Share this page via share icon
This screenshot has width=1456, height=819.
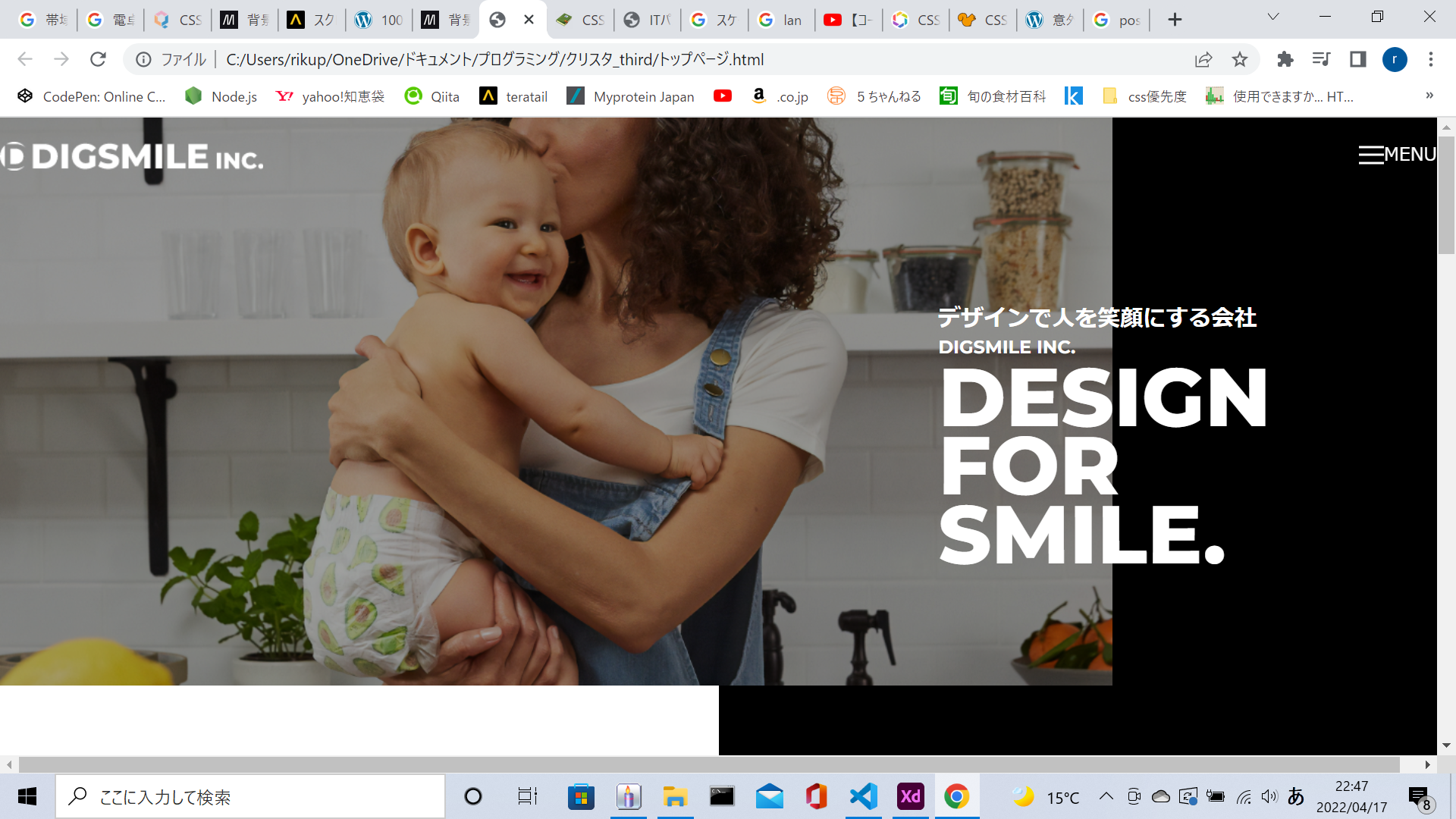[x=1203, y=59]
